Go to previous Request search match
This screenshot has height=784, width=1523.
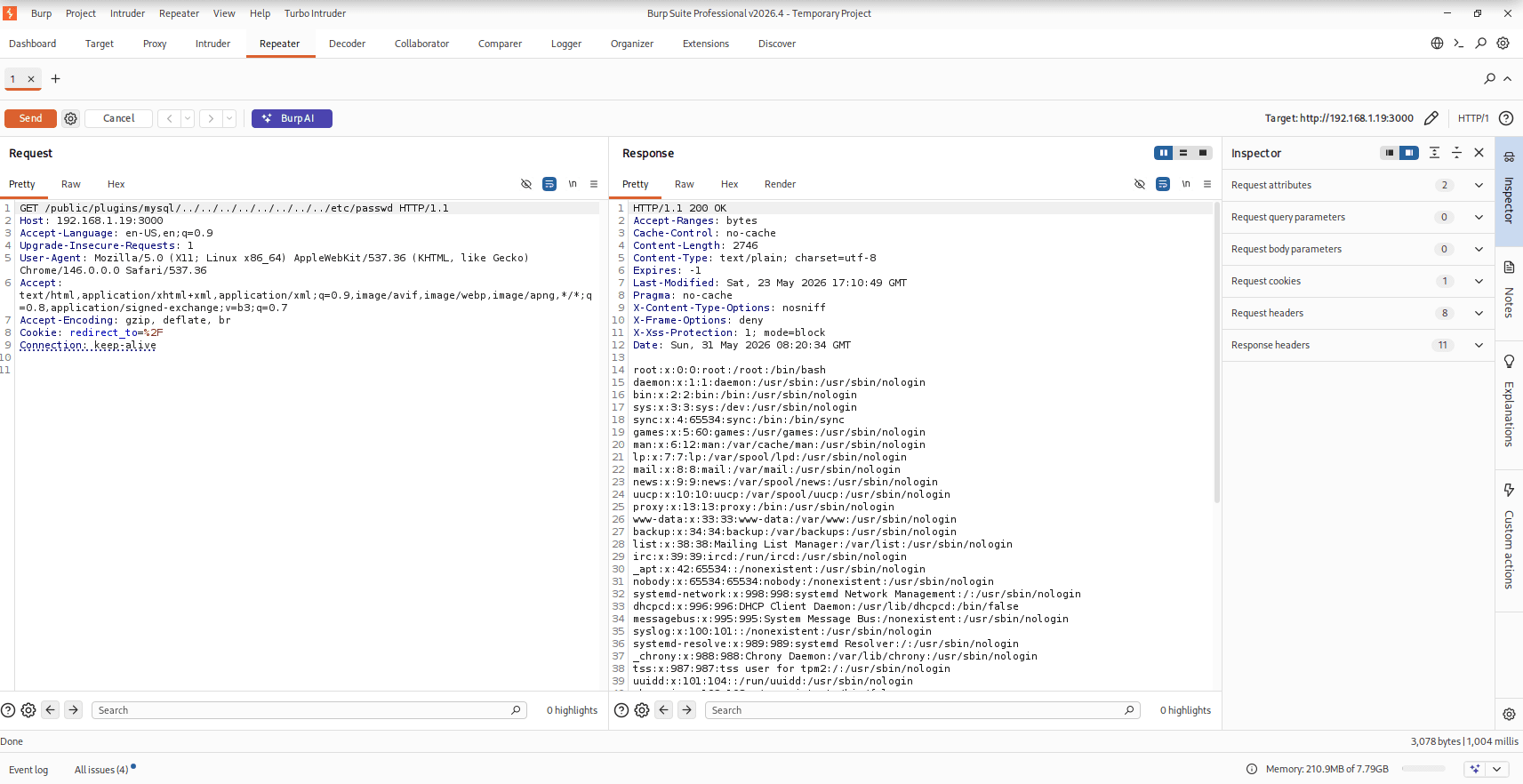51,710
